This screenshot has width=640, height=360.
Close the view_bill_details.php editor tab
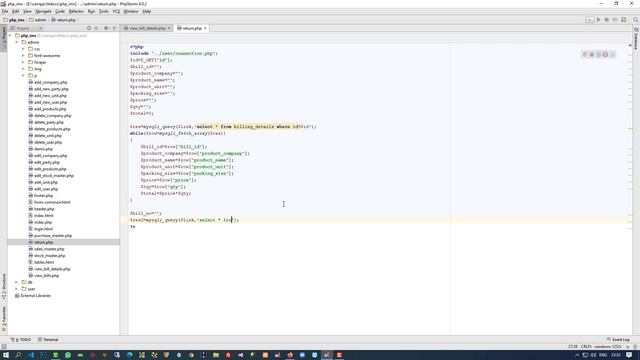pyautogui.click(x=169, y=28)
